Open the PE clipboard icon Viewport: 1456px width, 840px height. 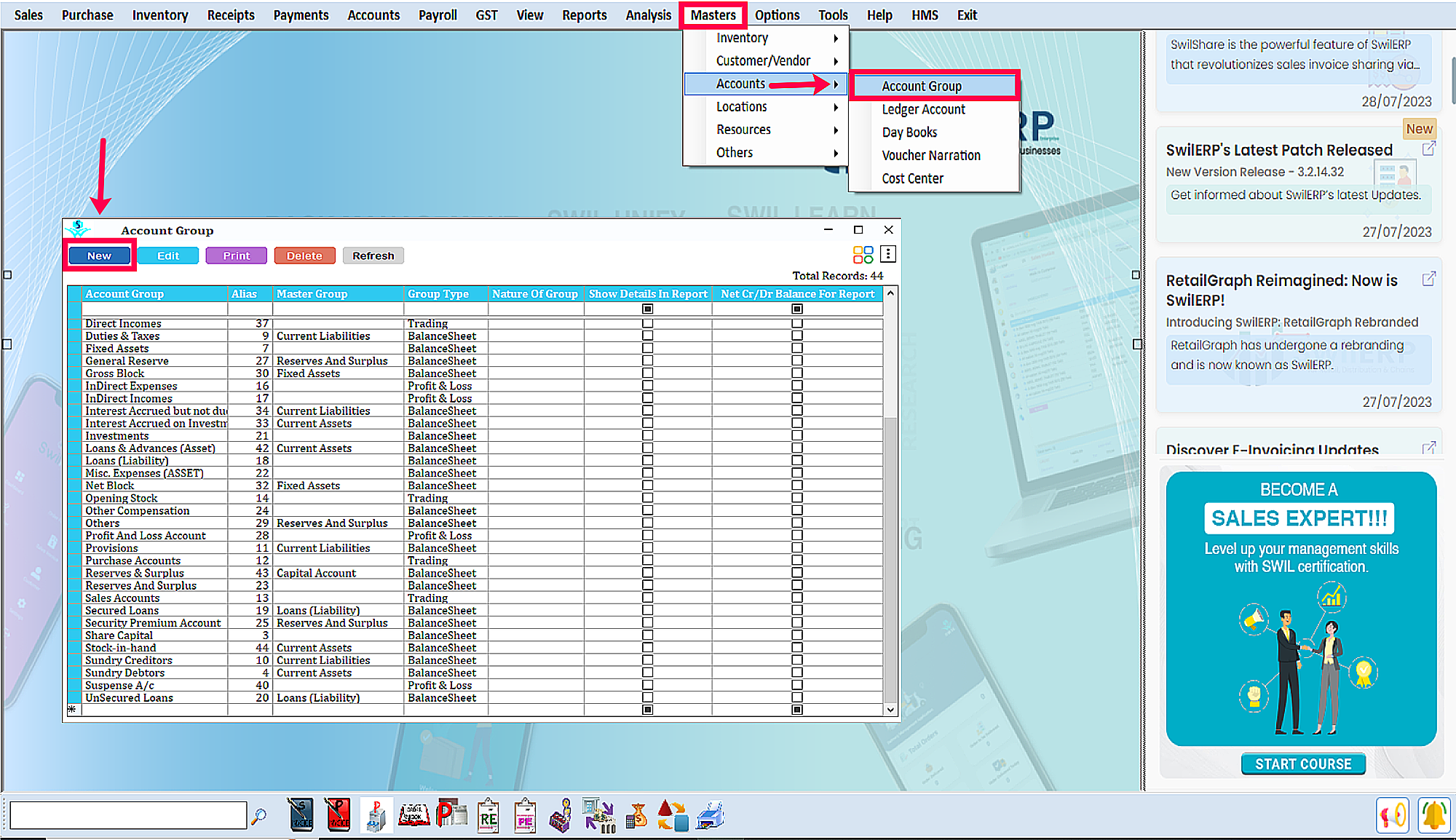(525, 815)
